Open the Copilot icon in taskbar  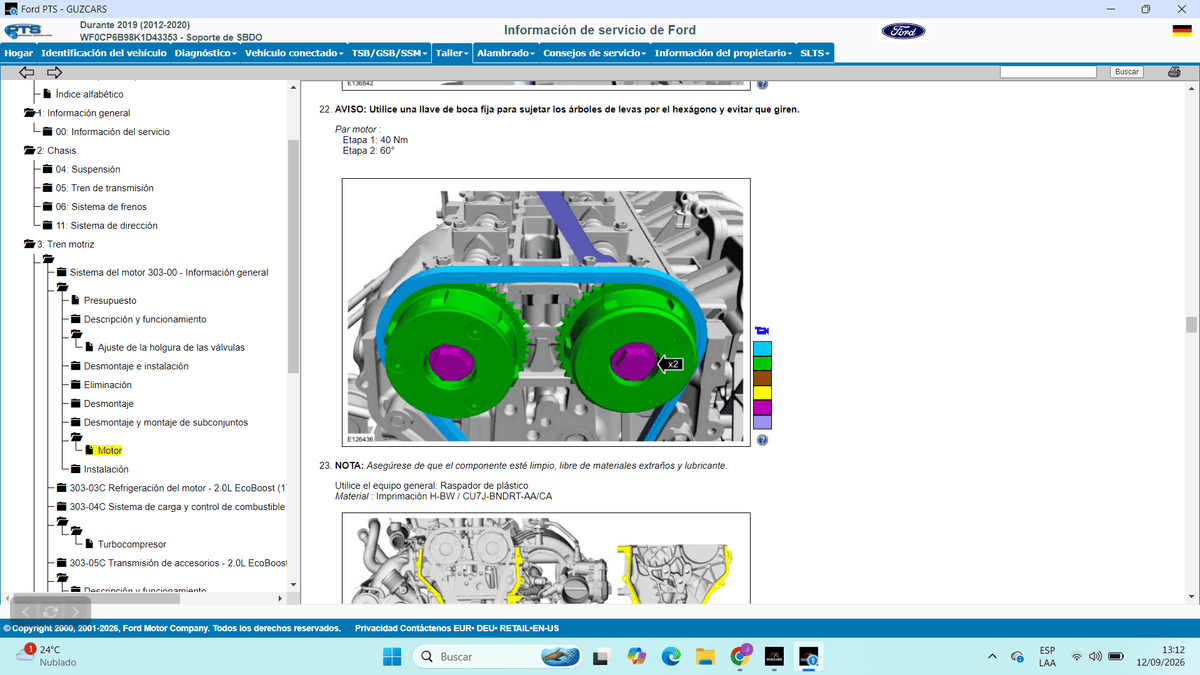click(x=636, y=656)
